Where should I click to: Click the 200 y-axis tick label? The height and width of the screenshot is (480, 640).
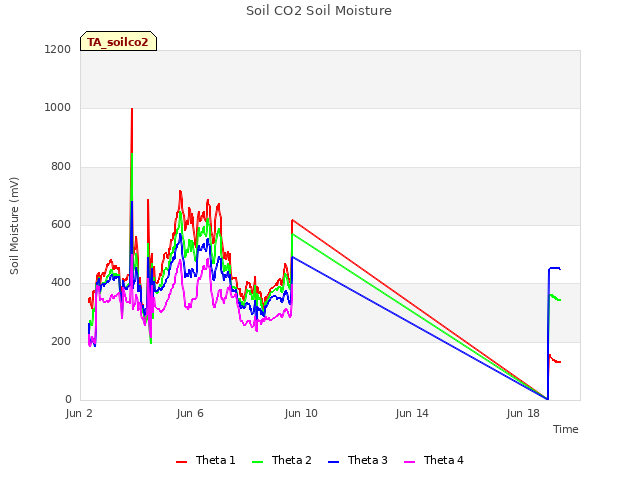click(x=61, y=342)
